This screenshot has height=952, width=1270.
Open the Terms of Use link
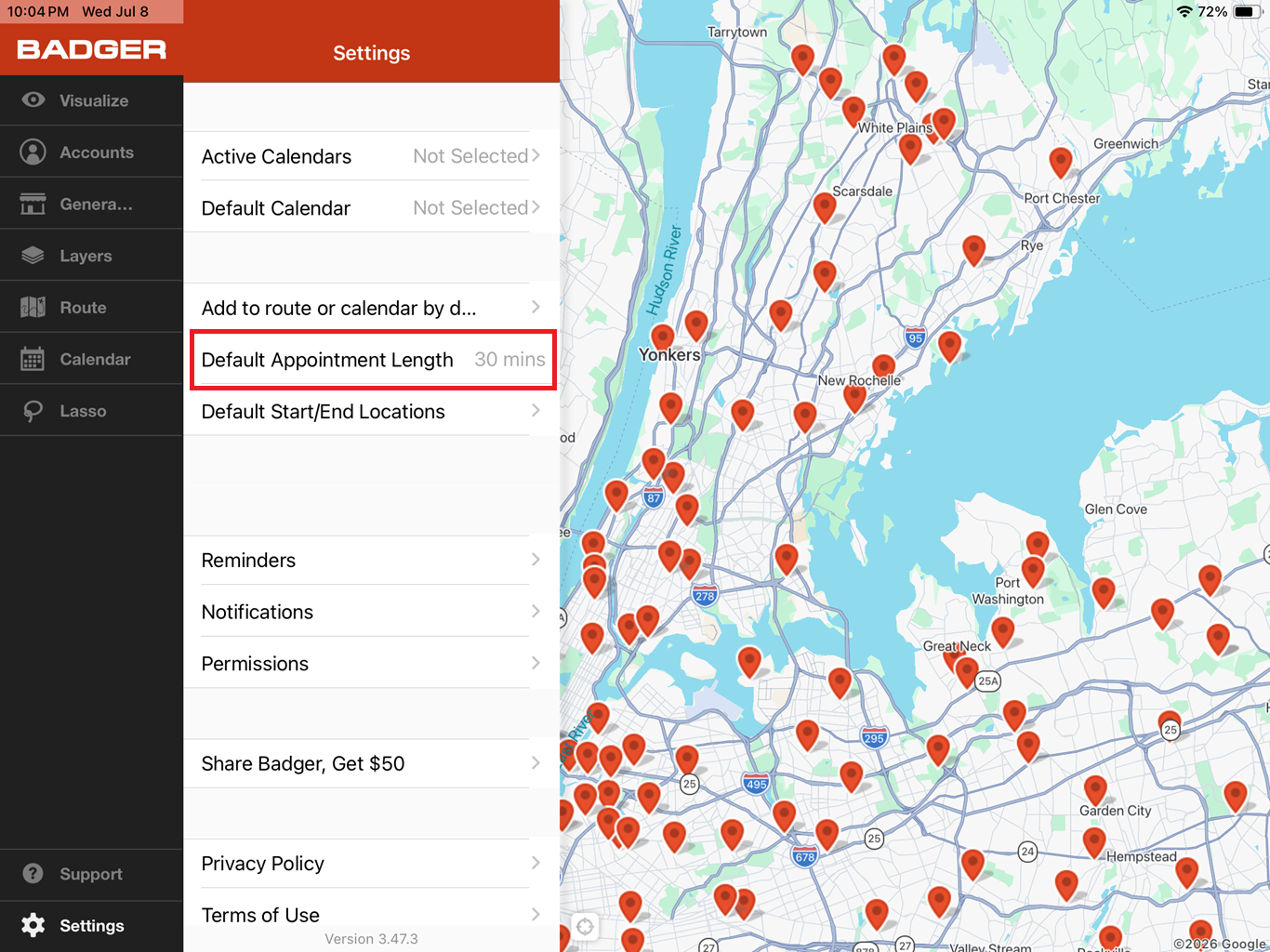tap(372, 915)
